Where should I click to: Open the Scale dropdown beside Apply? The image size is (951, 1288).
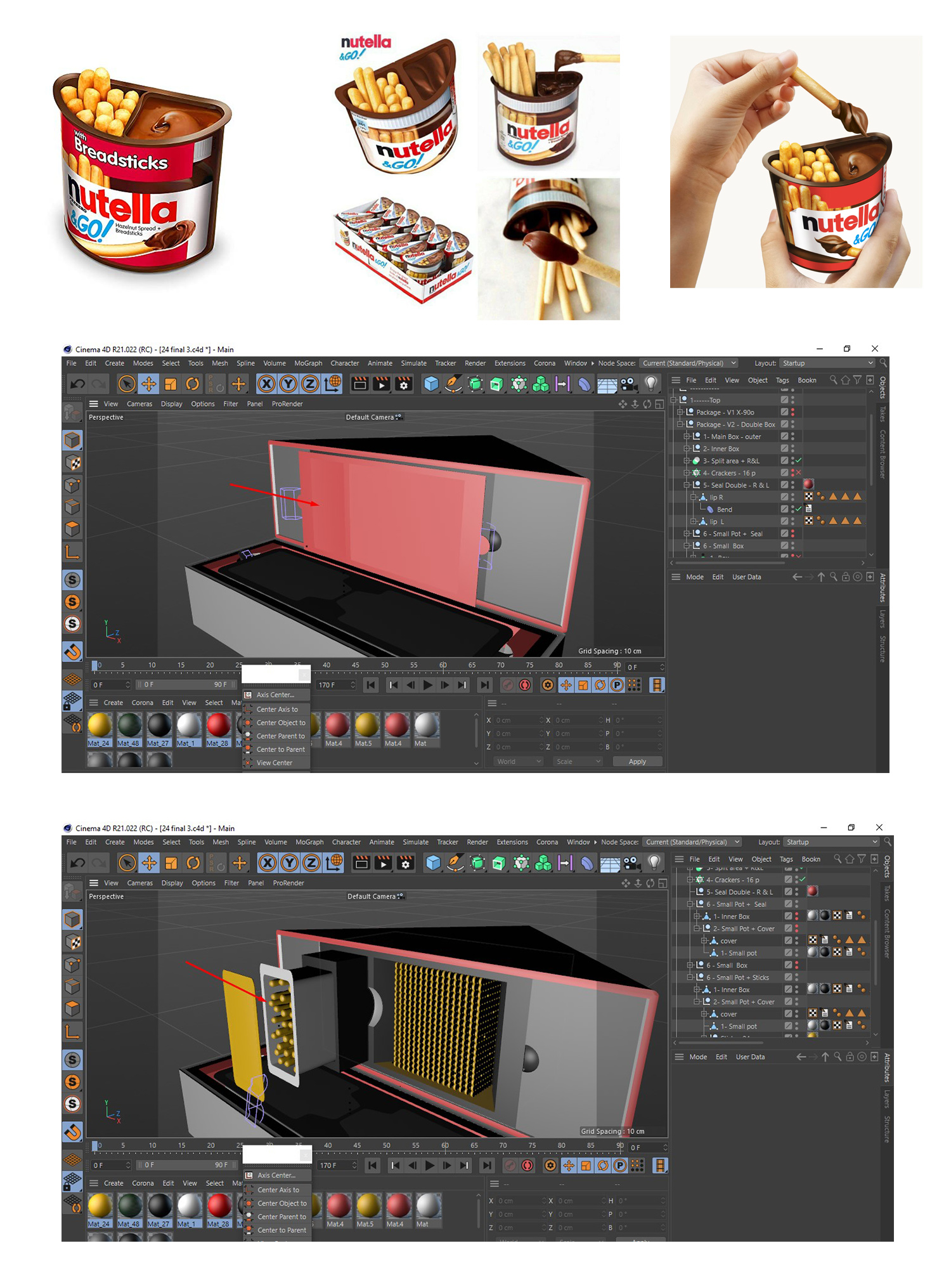pyautogui.click(x=578, y=762)
